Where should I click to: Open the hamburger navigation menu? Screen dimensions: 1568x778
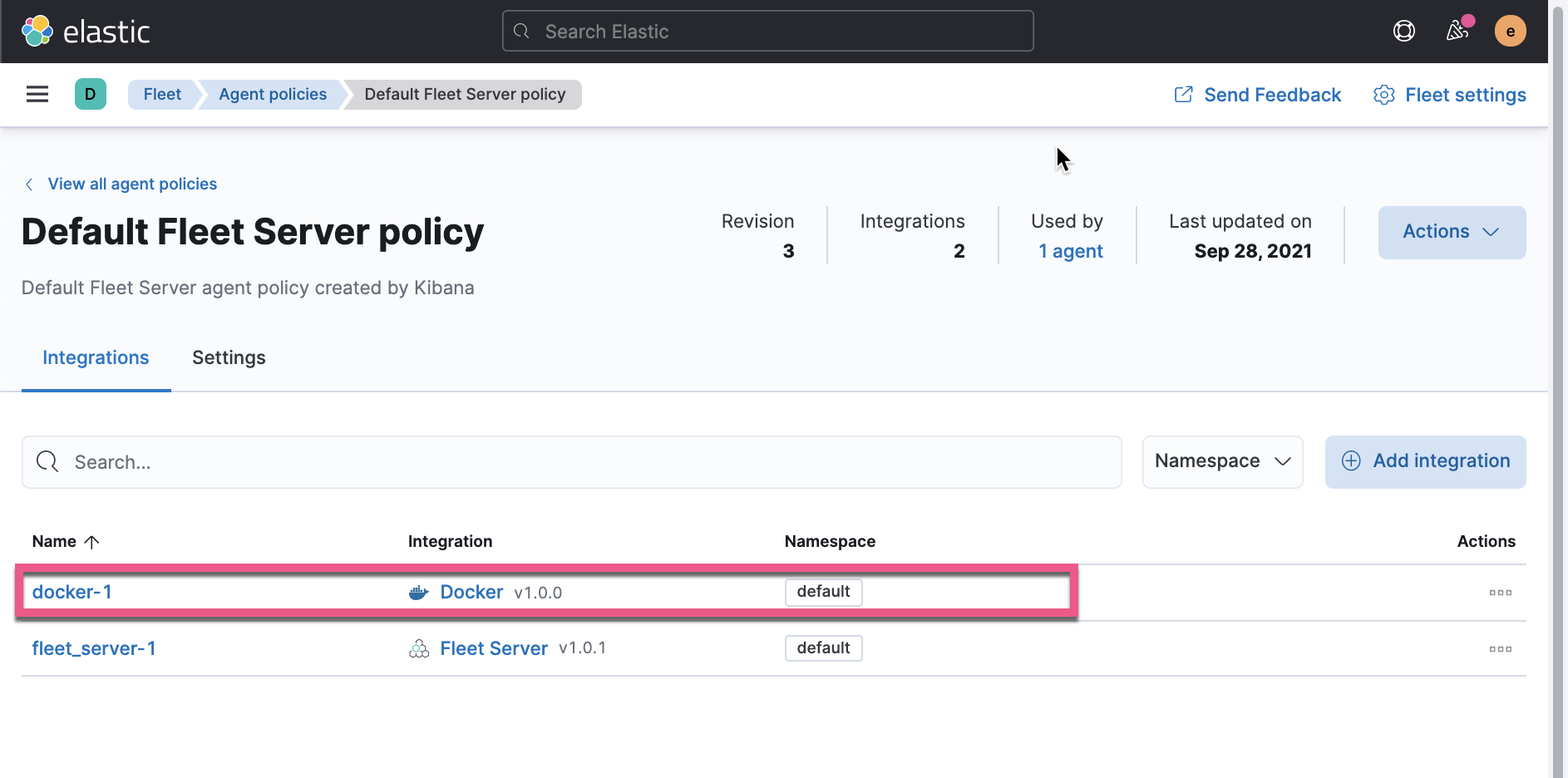point(37,94)
